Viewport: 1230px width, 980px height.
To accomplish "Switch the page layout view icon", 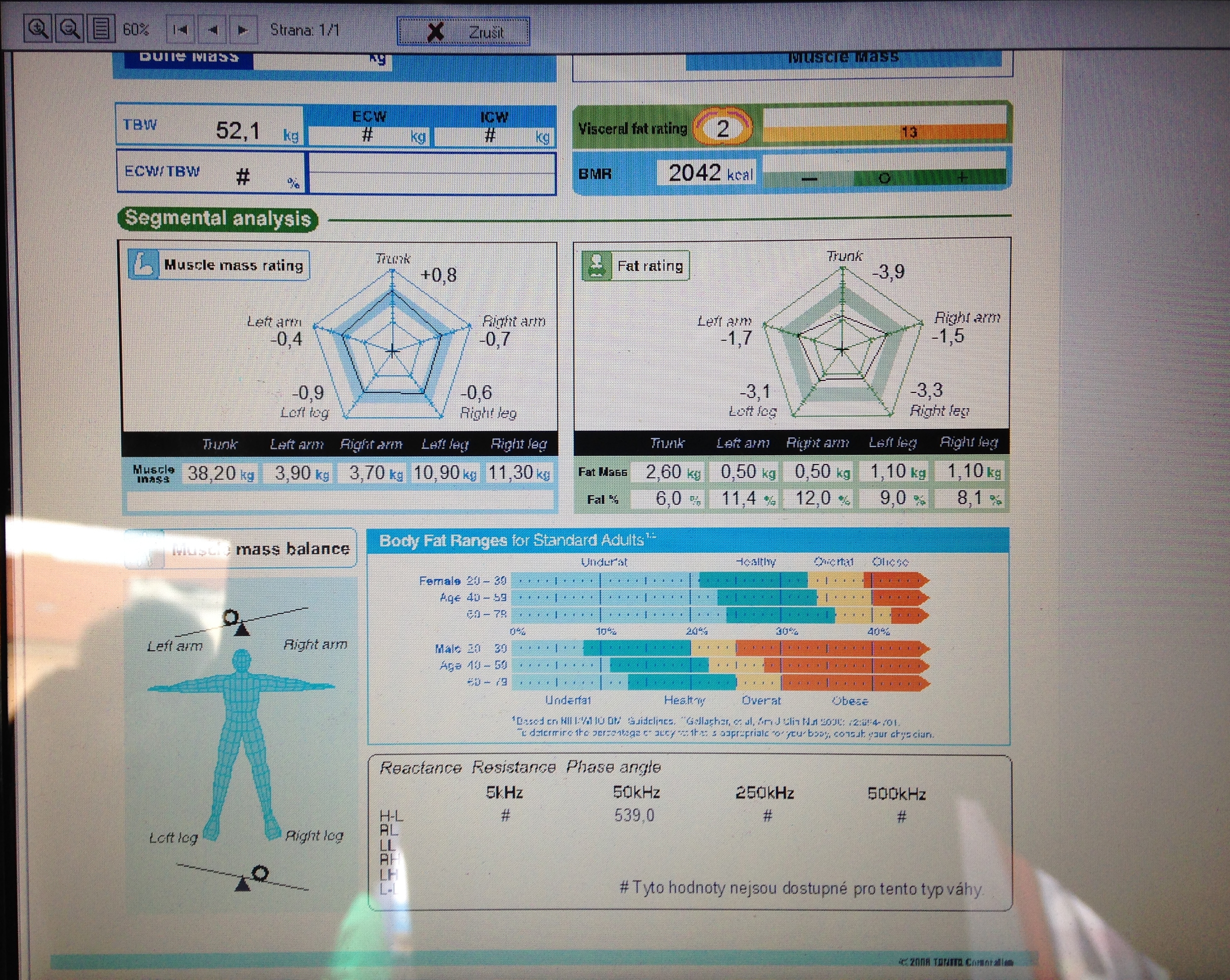I will 101,29.
